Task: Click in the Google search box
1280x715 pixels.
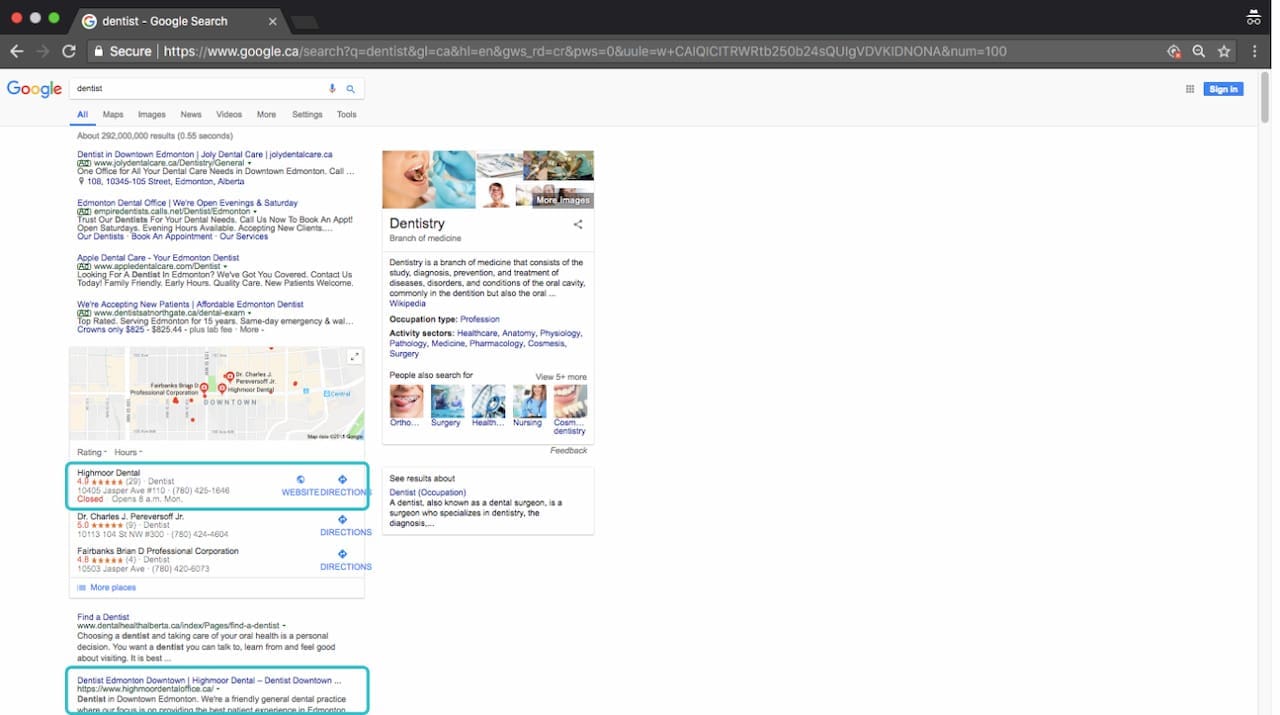Action: tap(200, 89)
